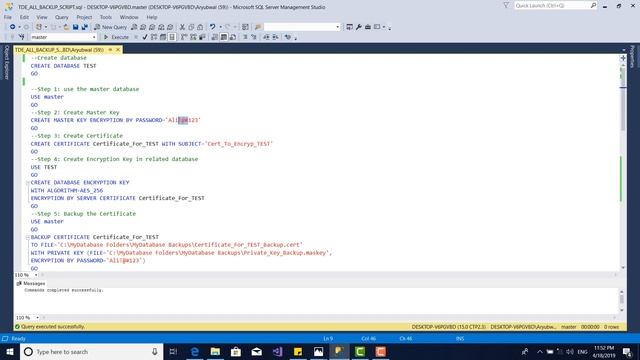Screen dimensions: 640x360
Task: Open the Find combo box dropdown arrow
Action: (337, 27)
